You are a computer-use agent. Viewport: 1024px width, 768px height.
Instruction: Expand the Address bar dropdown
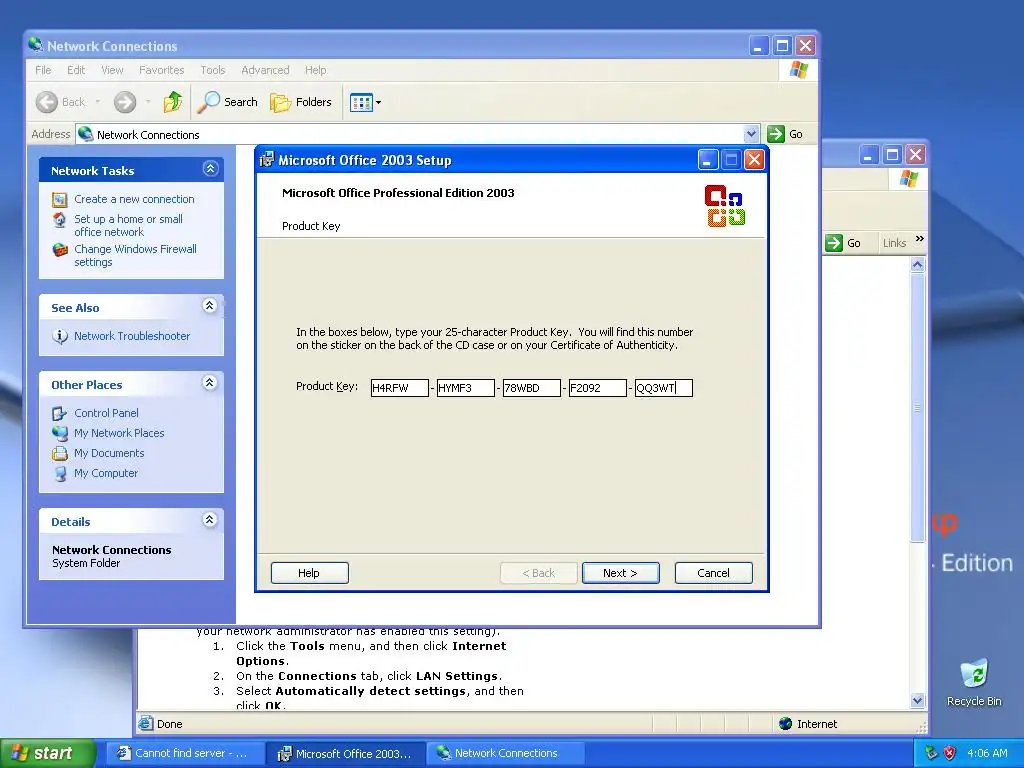coord(751,134)
